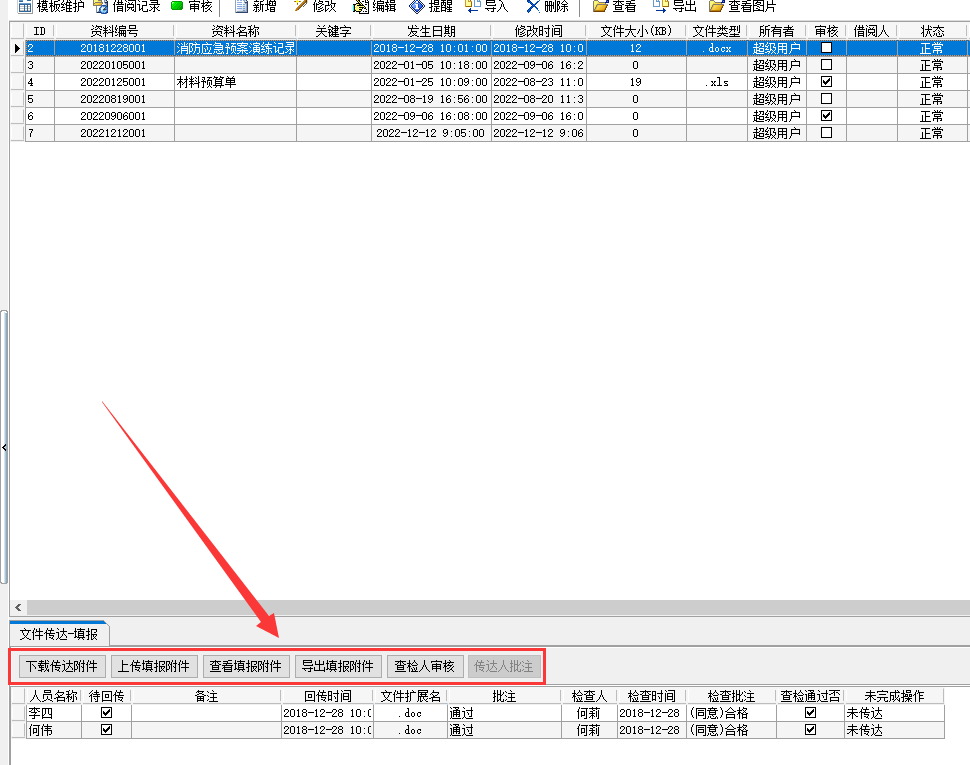This screenshot has height=765, width=970.
Task: Tick 审核 checkbox for record 20181228001
Action: coord(826,48)
